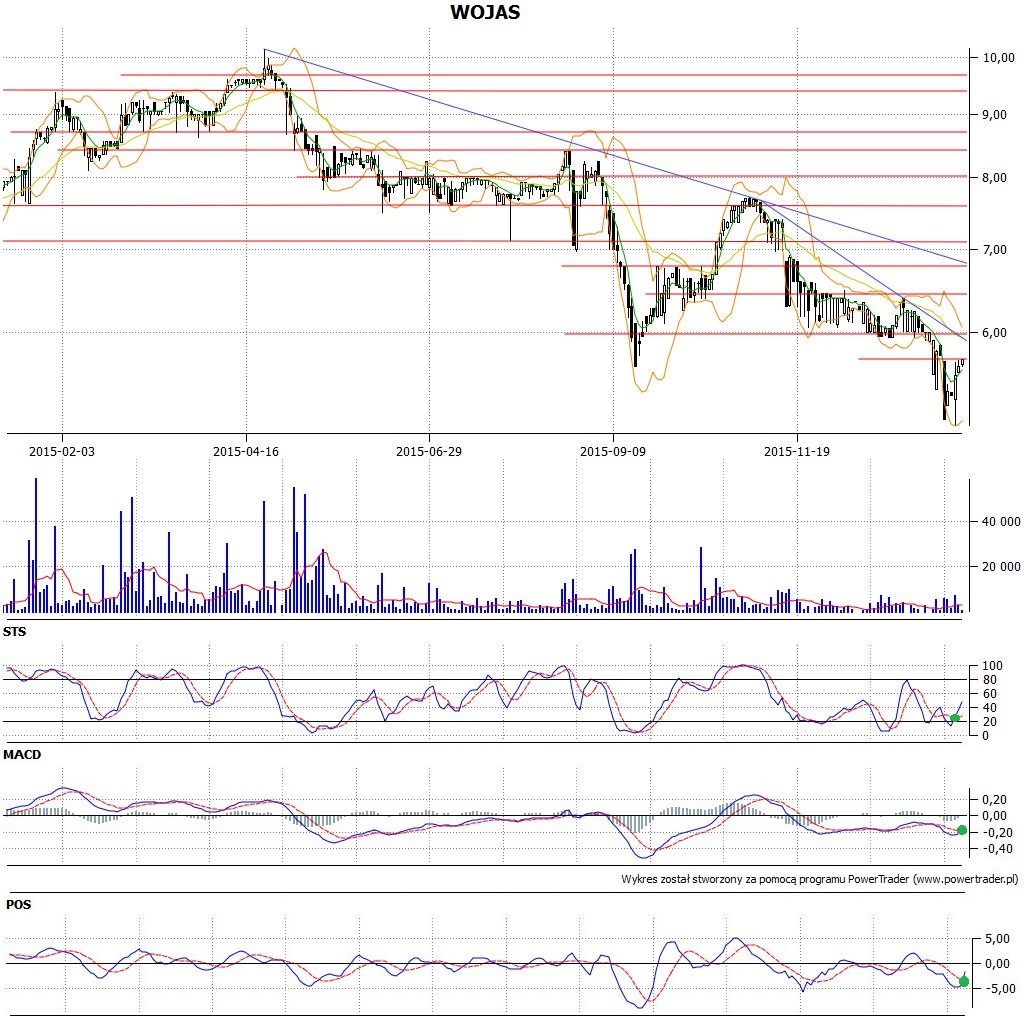The width and height of the screenshot is (1024, 1017).
Task: Select the 2015-11-19 date label
Action: point(797,451)
